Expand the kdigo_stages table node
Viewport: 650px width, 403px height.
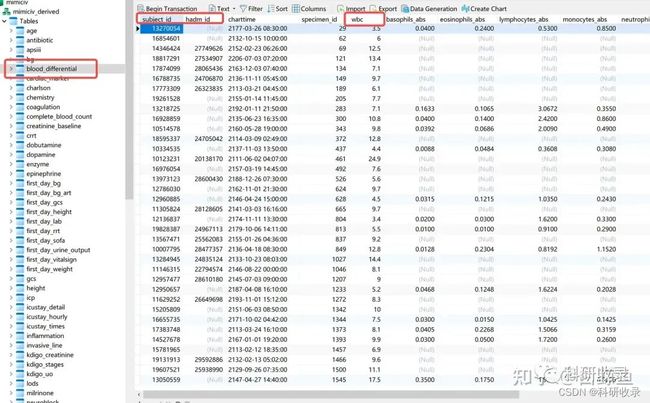pyautogui.click(x=11, y=364)
